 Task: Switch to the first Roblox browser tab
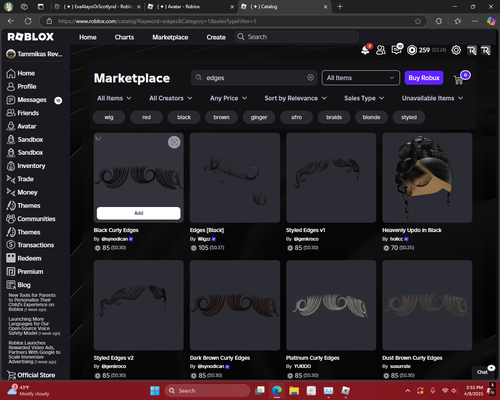pos(97,7)
